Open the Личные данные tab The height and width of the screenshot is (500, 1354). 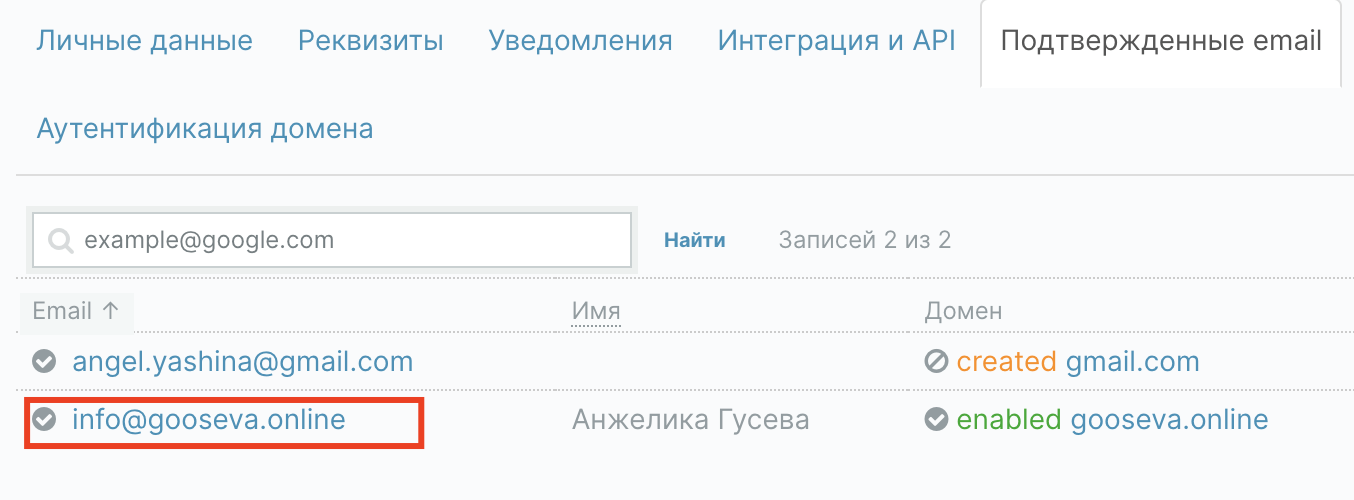coord(144,42)
